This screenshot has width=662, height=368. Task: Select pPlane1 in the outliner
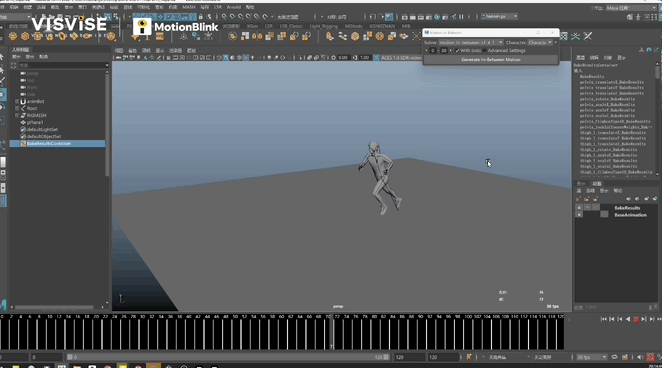click(35, 122)
